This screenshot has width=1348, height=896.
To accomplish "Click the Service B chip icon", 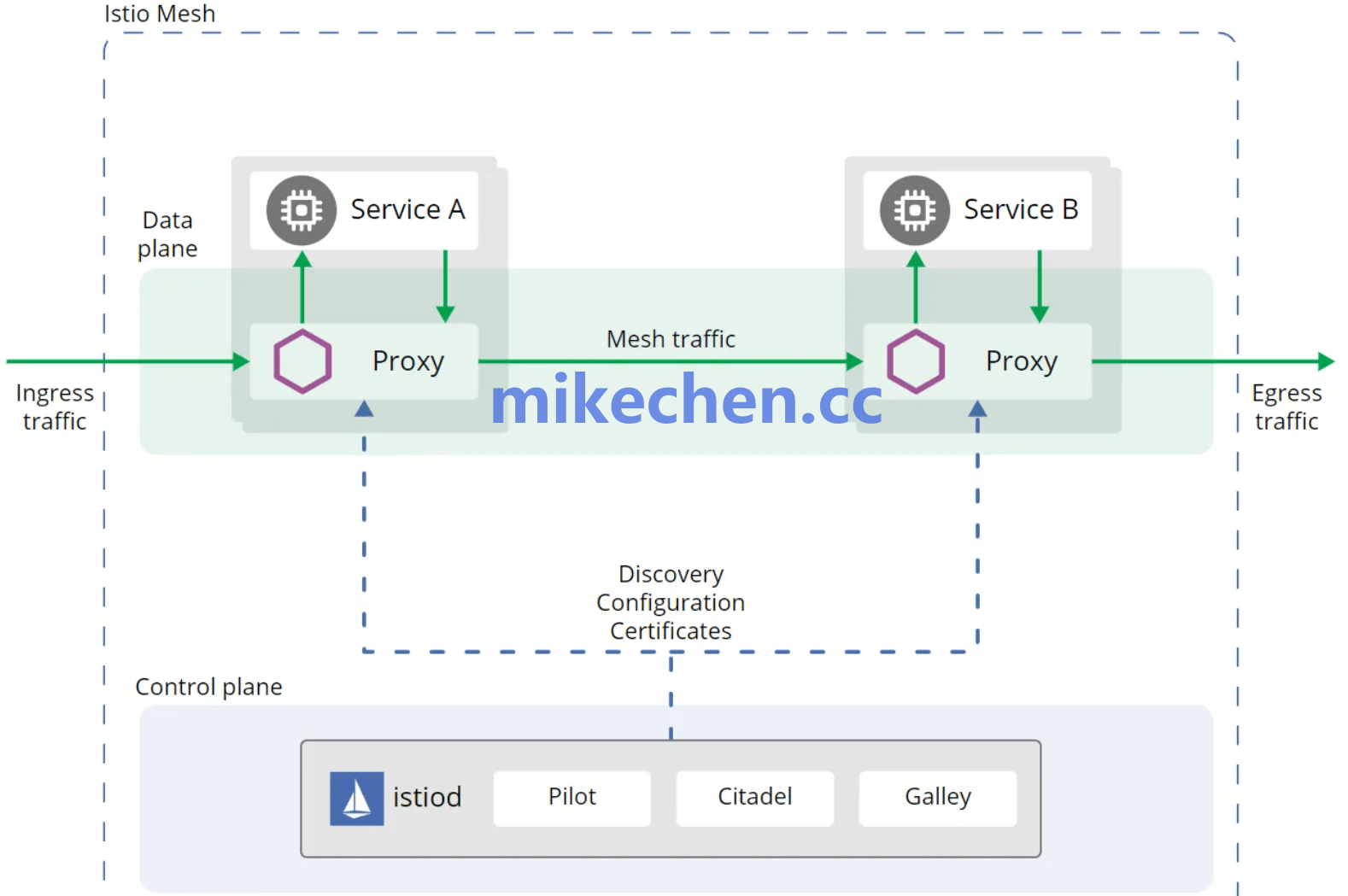I will coord(914,210).
